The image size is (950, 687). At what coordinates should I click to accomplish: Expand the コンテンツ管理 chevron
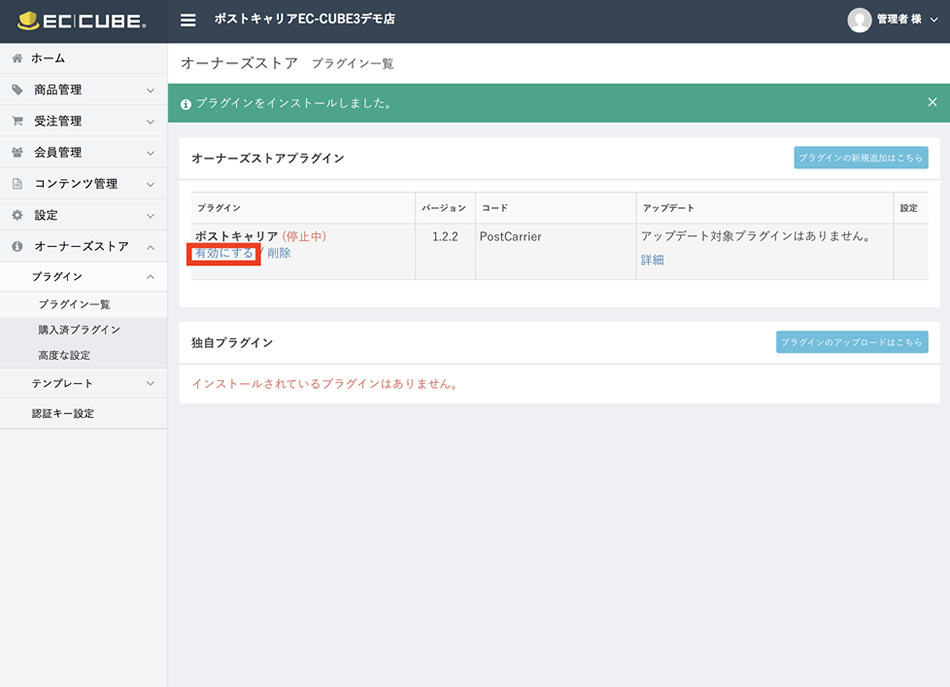pyautogui.click(x=150, y=185)
